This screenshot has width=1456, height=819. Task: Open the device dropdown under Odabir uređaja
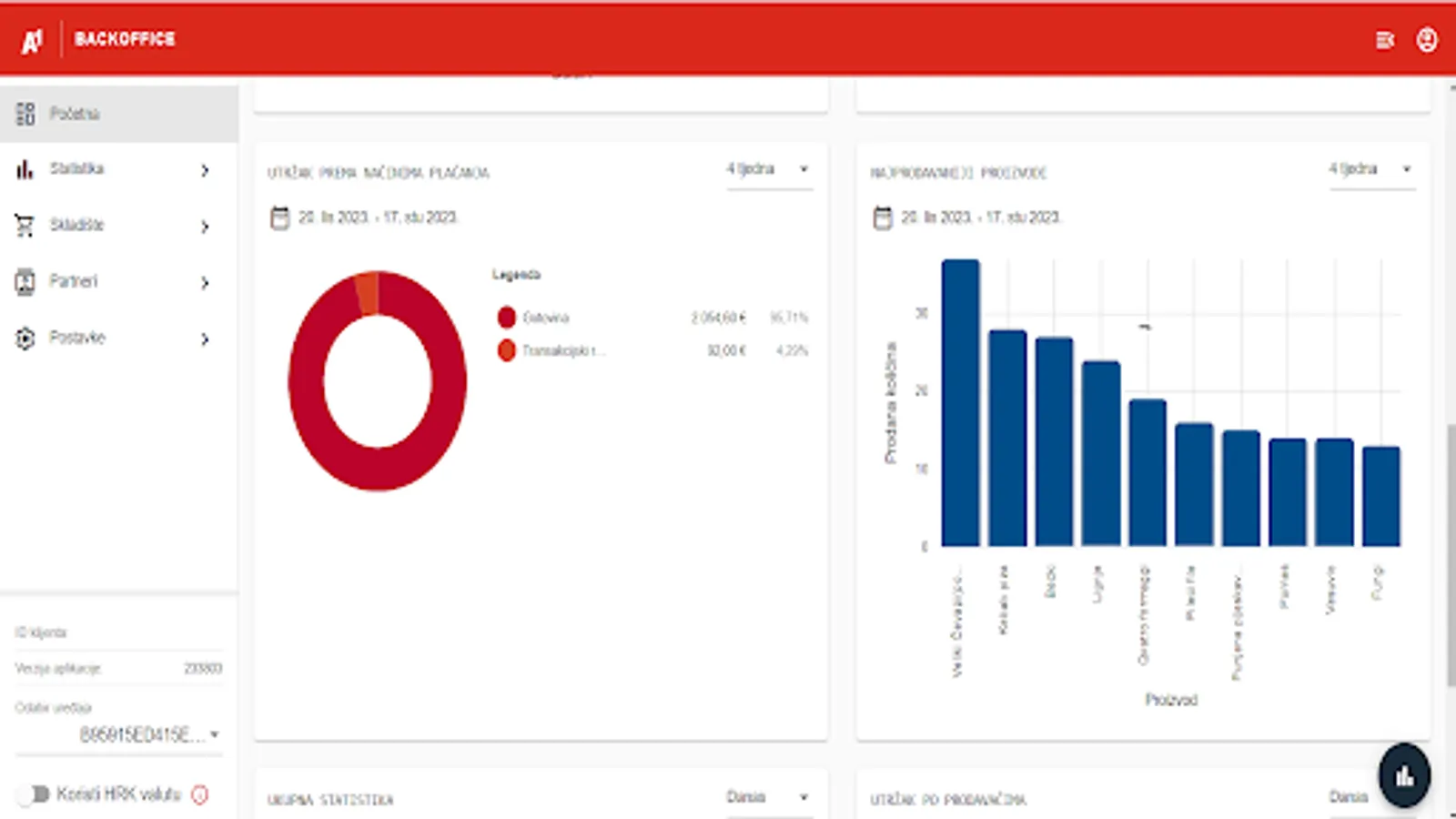pos(146,733)
